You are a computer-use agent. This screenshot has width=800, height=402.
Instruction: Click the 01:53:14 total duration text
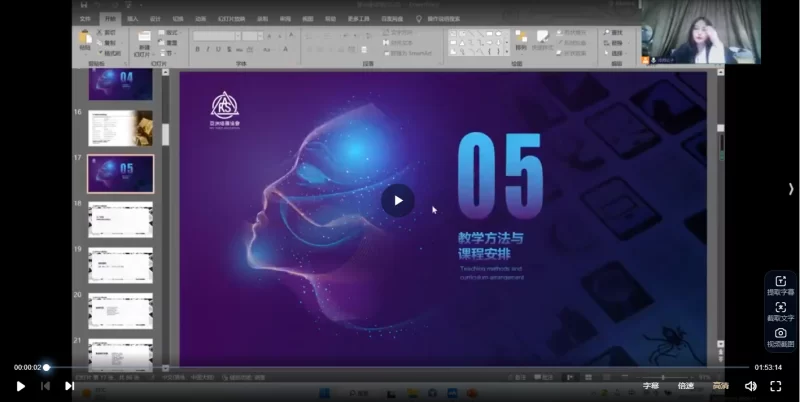(x=768, y=367)
